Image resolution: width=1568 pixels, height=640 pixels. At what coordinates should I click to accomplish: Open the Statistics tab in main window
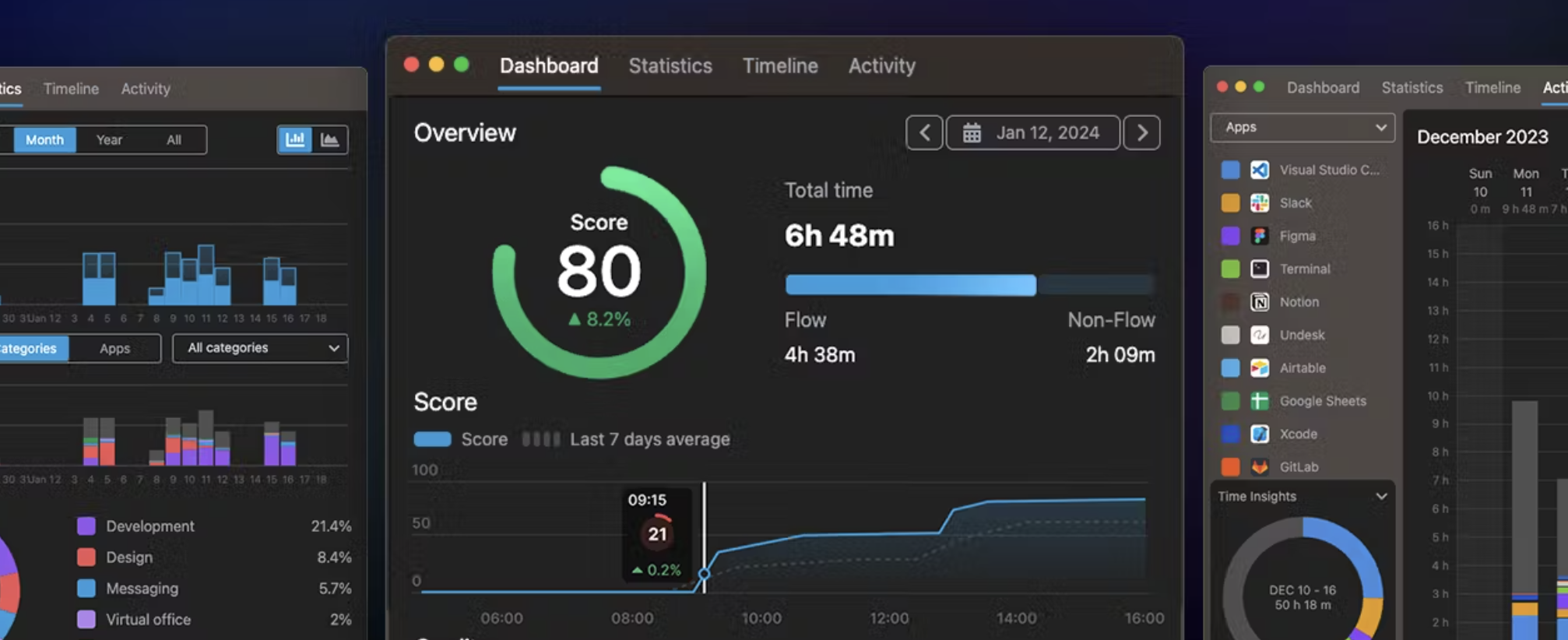pyautogui.click(x=670, y=66)
